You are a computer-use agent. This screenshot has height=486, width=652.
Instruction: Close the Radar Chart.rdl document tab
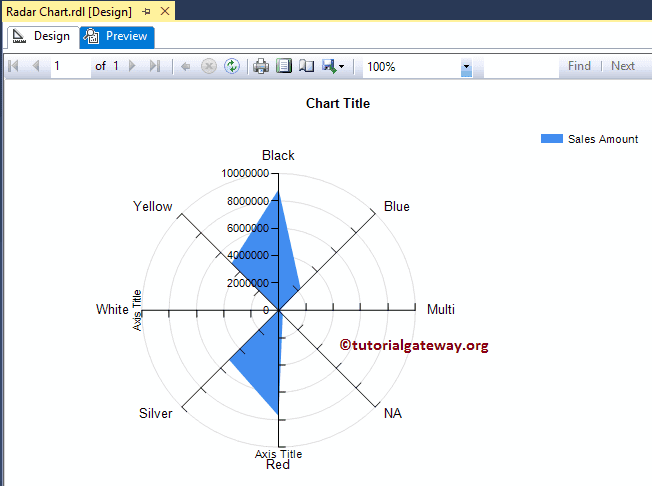tap(165, 11)
